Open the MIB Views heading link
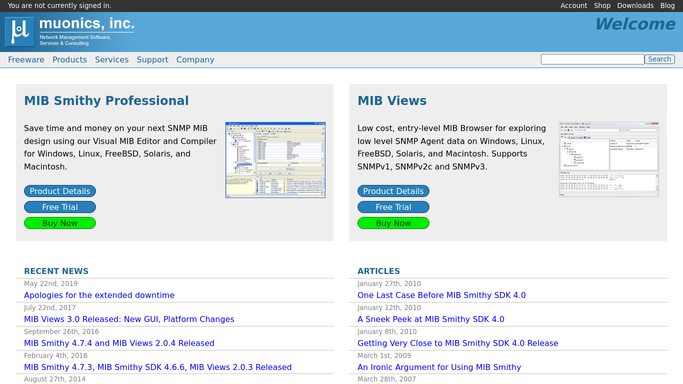683x384 pixels. click(392, 101)
